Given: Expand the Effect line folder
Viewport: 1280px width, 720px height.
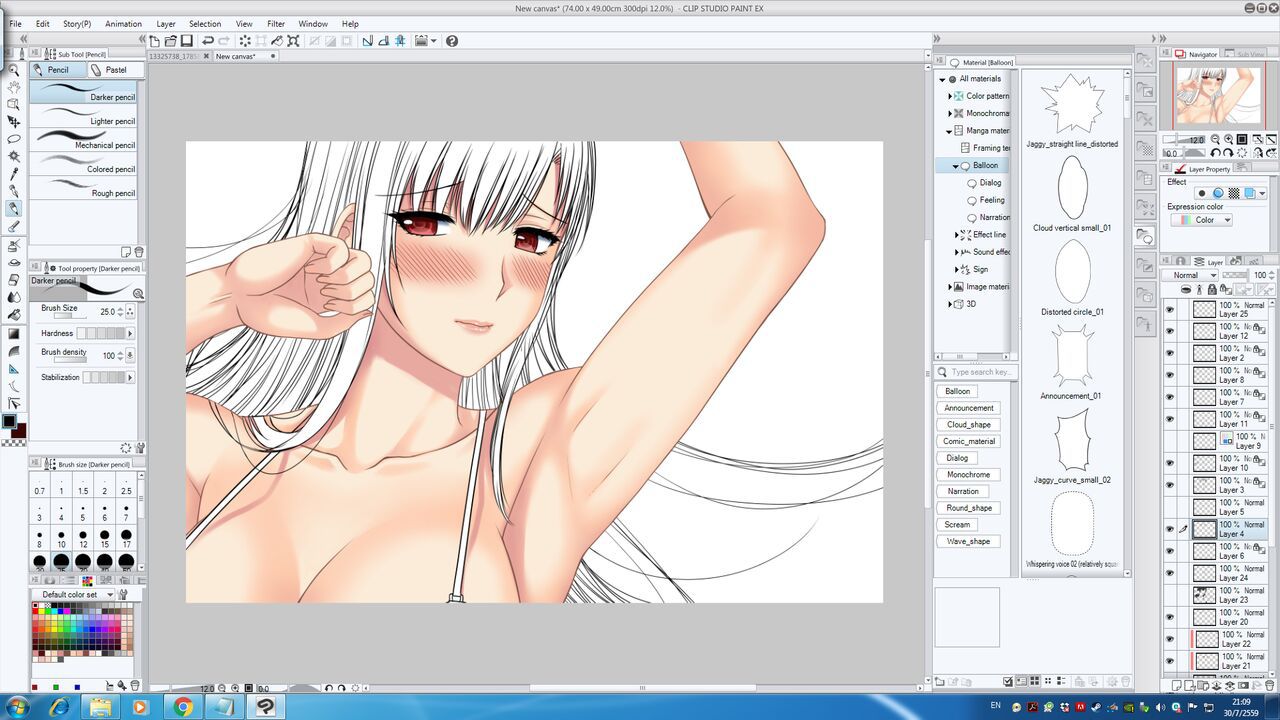Looking at the screenshot, I should coord(956,235).
